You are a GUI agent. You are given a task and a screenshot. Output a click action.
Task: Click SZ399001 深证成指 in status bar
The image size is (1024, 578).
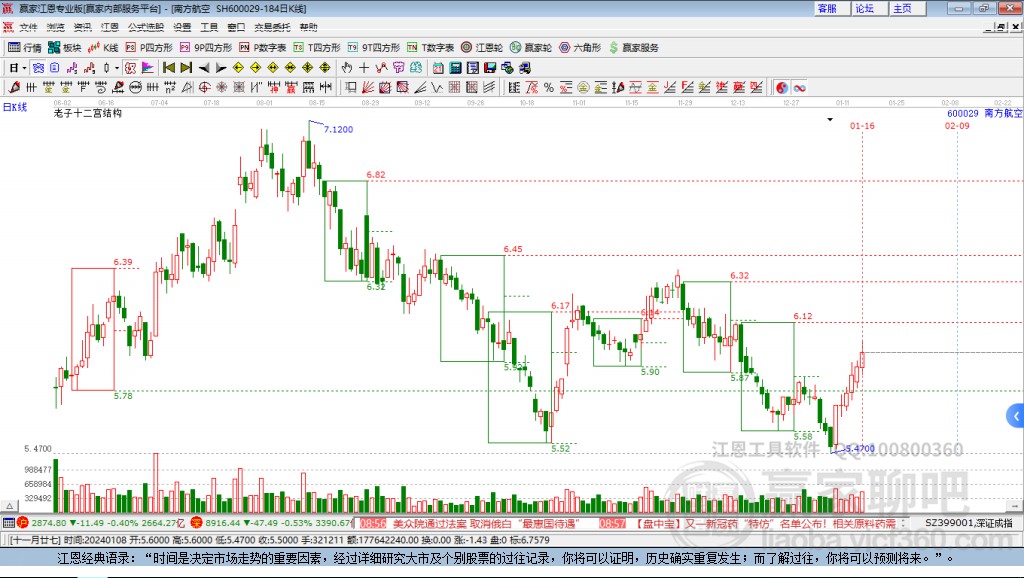coord(968,522)
